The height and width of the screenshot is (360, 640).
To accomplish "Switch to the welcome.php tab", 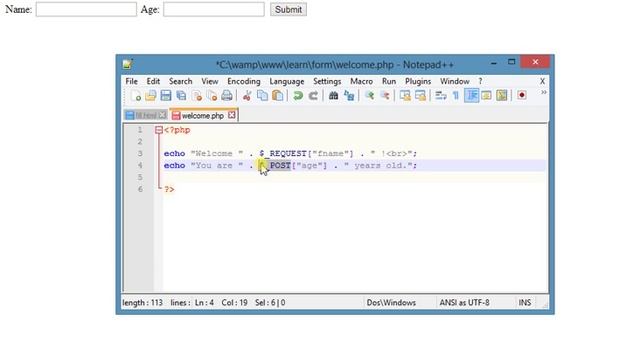I will [203, 116].
